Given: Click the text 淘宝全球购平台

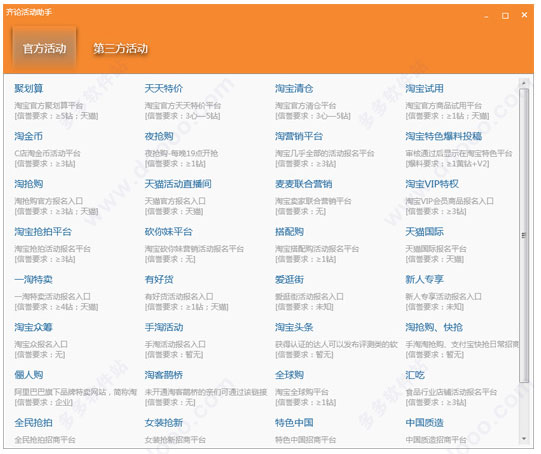Looking at the screenshot, I should (302, 392).
